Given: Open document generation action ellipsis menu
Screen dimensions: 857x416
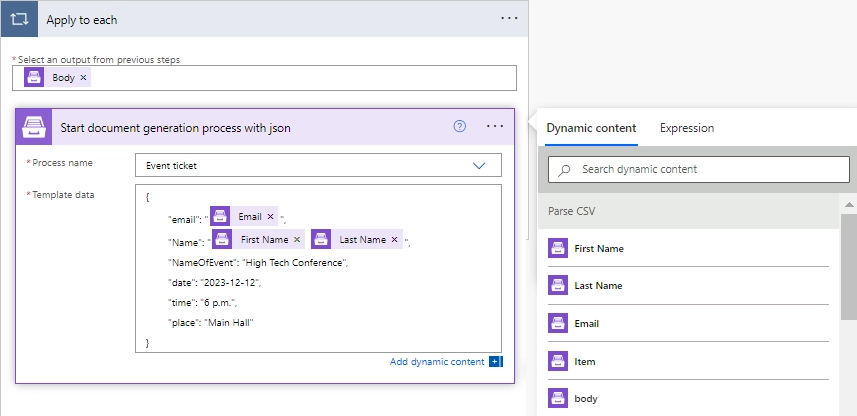Looking at the screenshot, I should click(495, 126).
